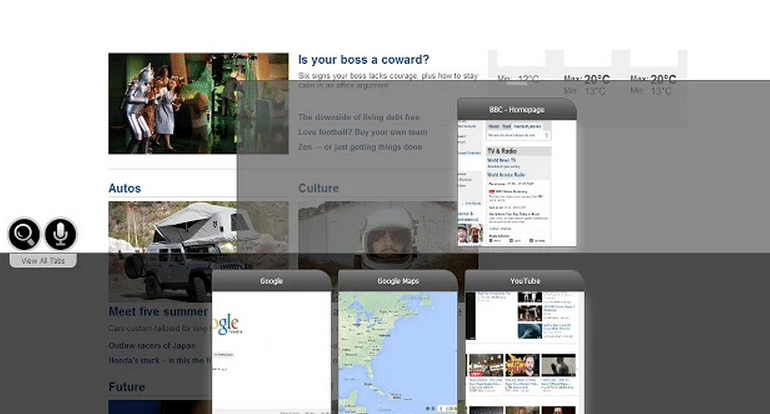The height and width of the screenshot is (414, 770).
Task: Open the View All Tabs button
Action: click(43, 261)
